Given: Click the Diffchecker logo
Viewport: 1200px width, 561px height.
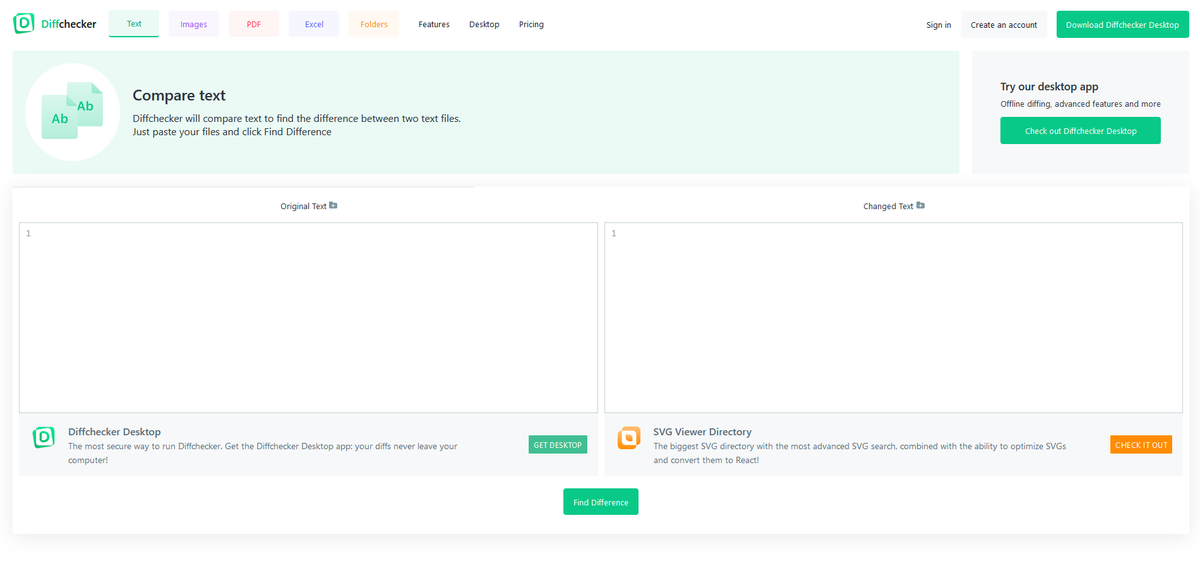Looking at the screenshot, I should [55, 24].
